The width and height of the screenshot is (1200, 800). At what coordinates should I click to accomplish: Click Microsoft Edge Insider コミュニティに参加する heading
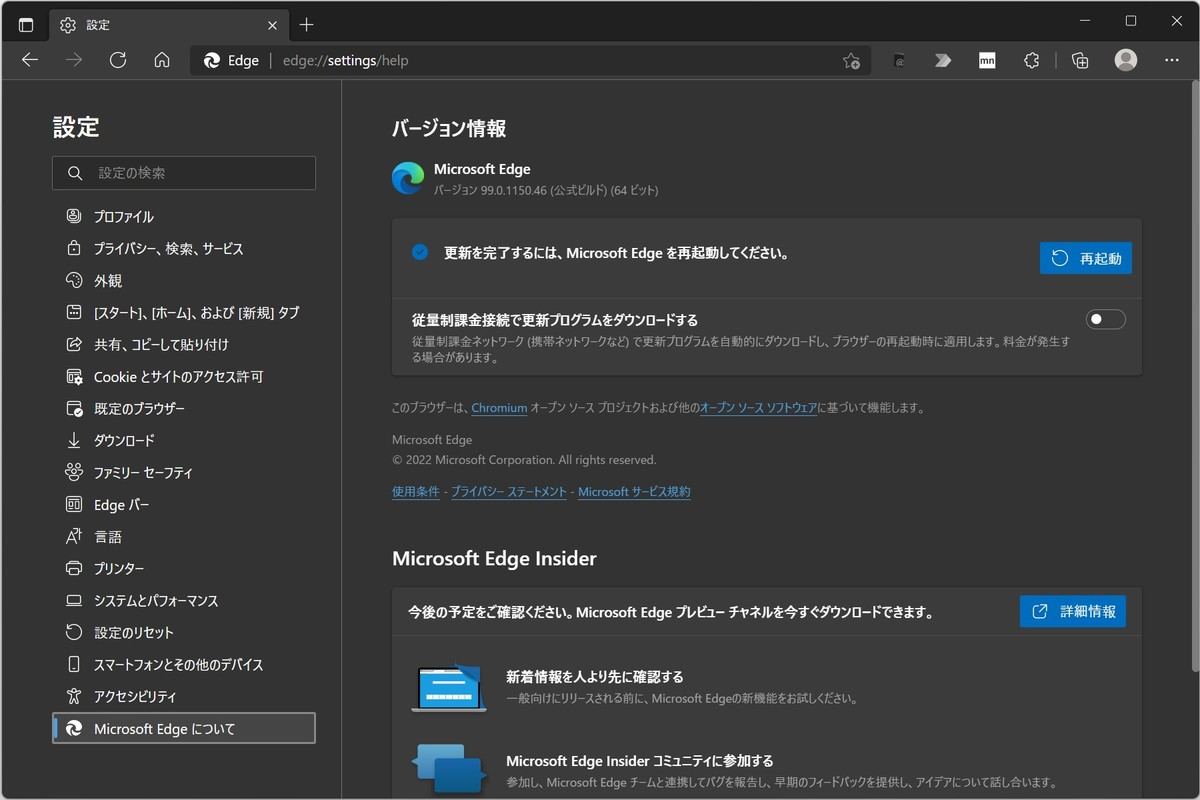tap(640, 760)
